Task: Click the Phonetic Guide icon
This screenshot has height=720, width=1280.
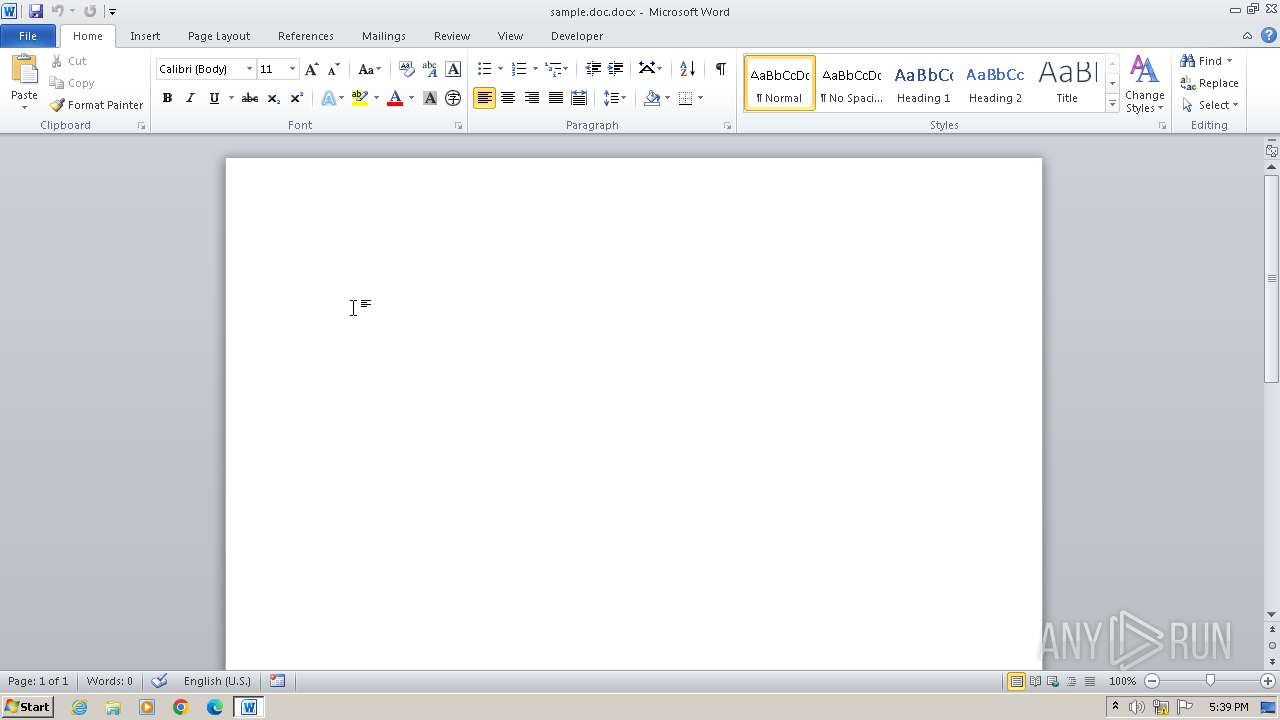Action: (x=430, y=69)
